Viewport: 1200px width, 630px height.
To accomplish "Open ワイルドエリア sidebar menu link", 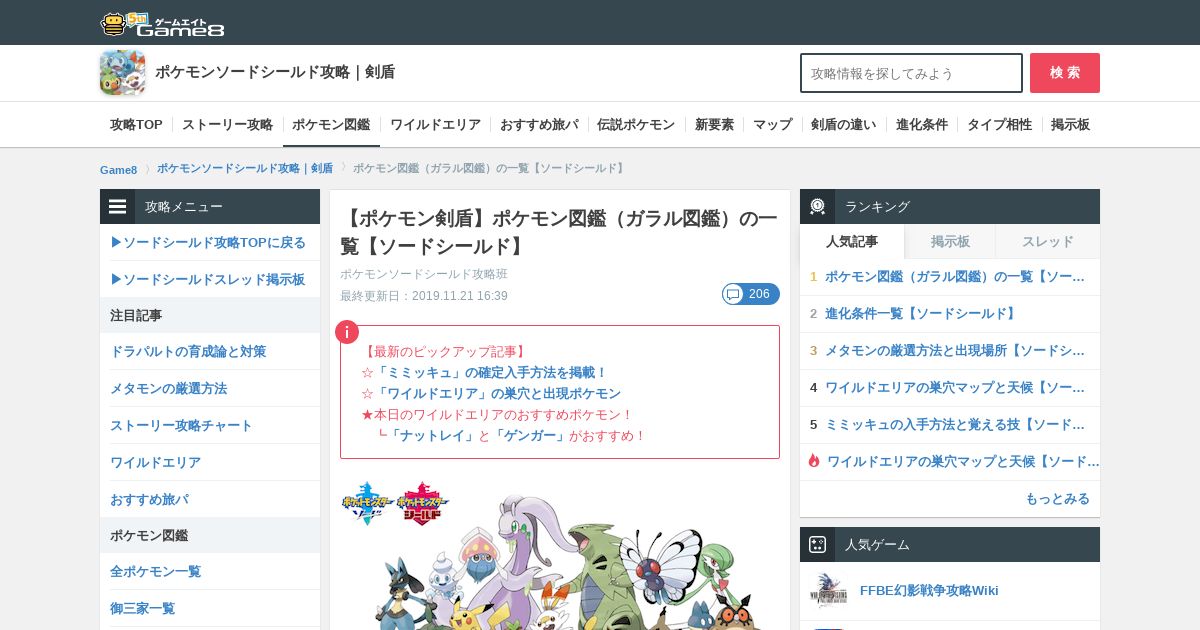I will tap(155, 463).
